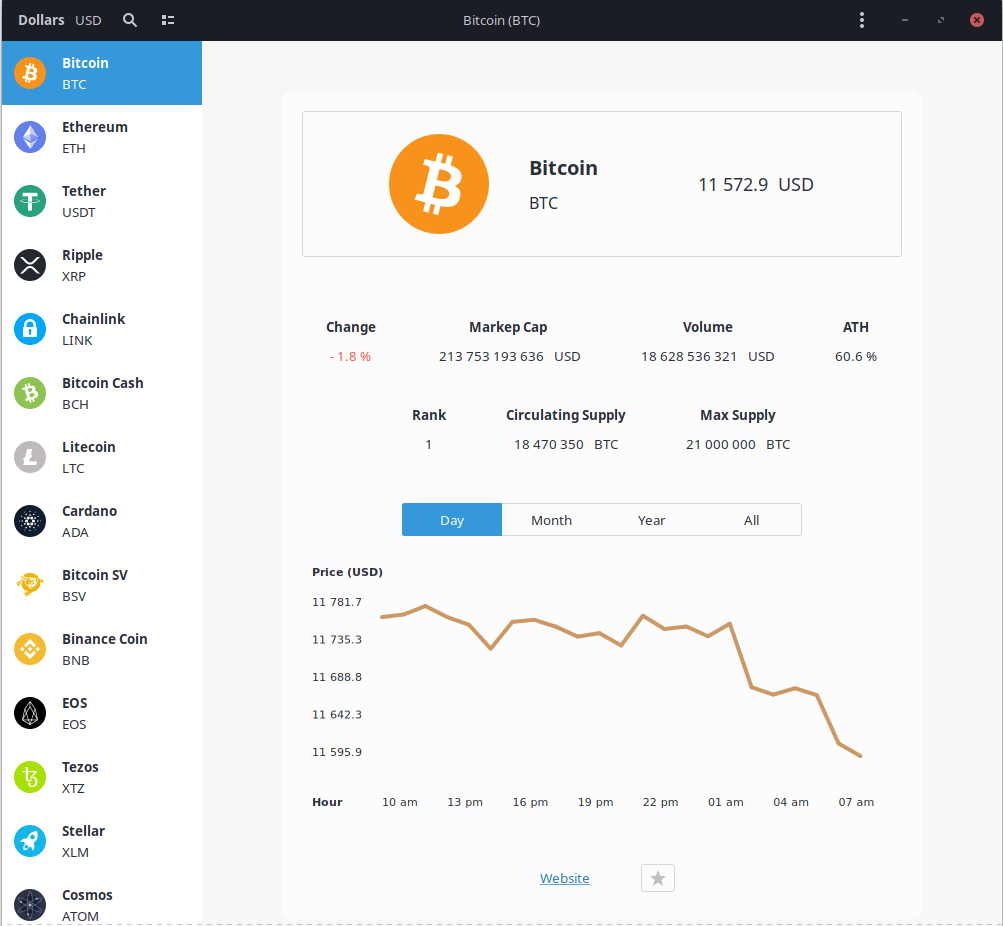Viewport: 1003px width, 926px height.
Task: Click the Stellar rocket logo in sidebar
Action: pyautogui.click(x=30, y=840)
